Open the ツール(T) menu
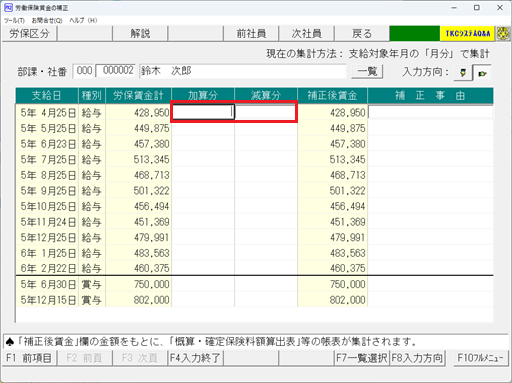The height and width of the screenshot is (383, 512). point(14,20)
